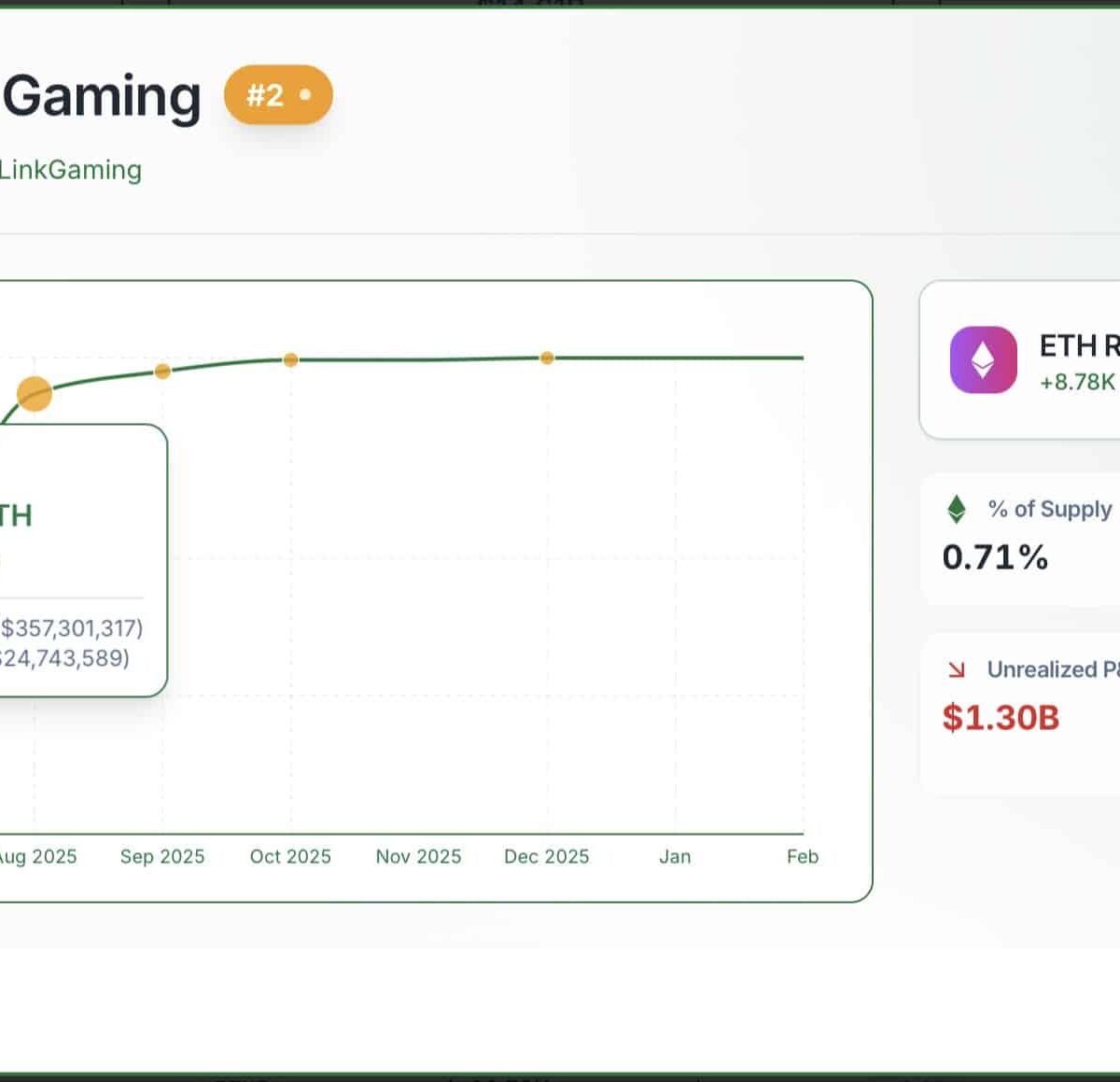Open the LinkGaming handle link
This screenshot has width=1120, height=1082.
[x=70, y=170]
